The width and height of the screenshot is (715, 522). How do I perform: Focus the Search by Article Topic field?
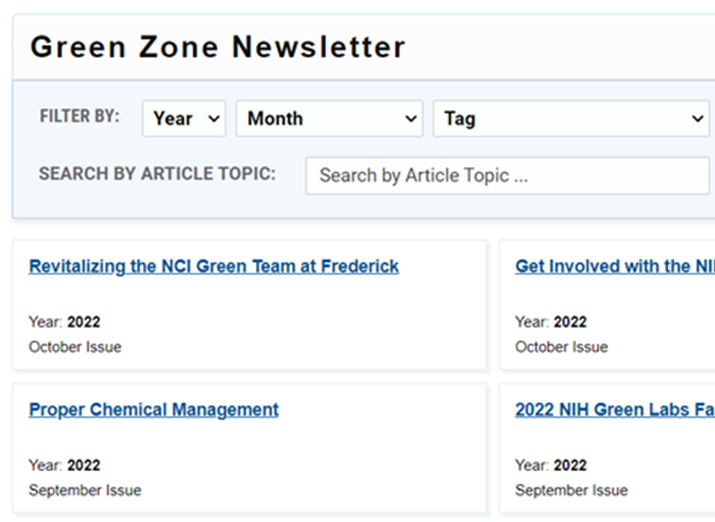pos(508,176)
